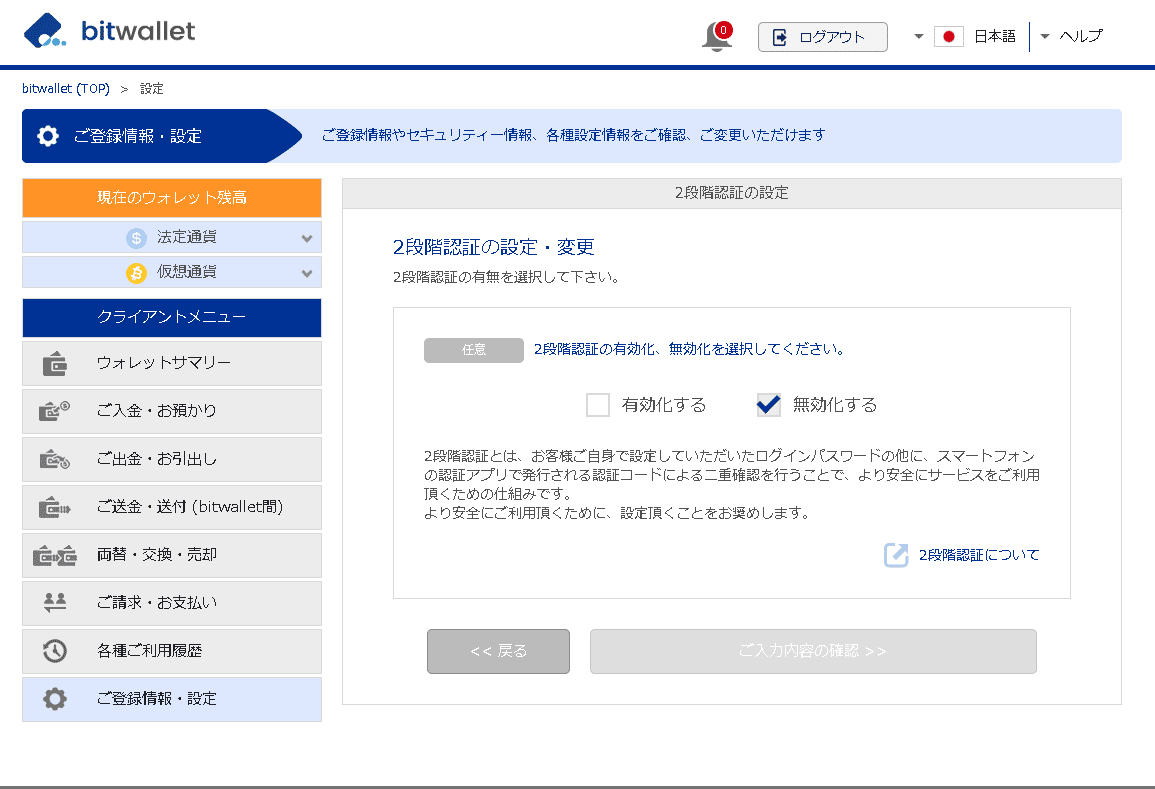The height and width of the screenshot is (789, 1155).
Task: Expand the 仮想通貨 balance chevron
Action: (x=306, y=273)
